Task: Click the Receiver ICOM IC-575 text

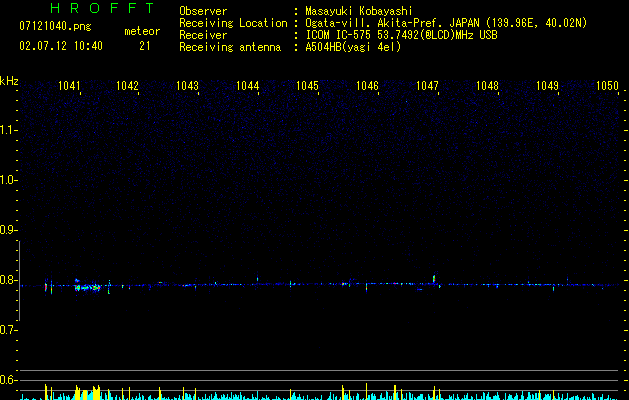Action: pos(401,35)
